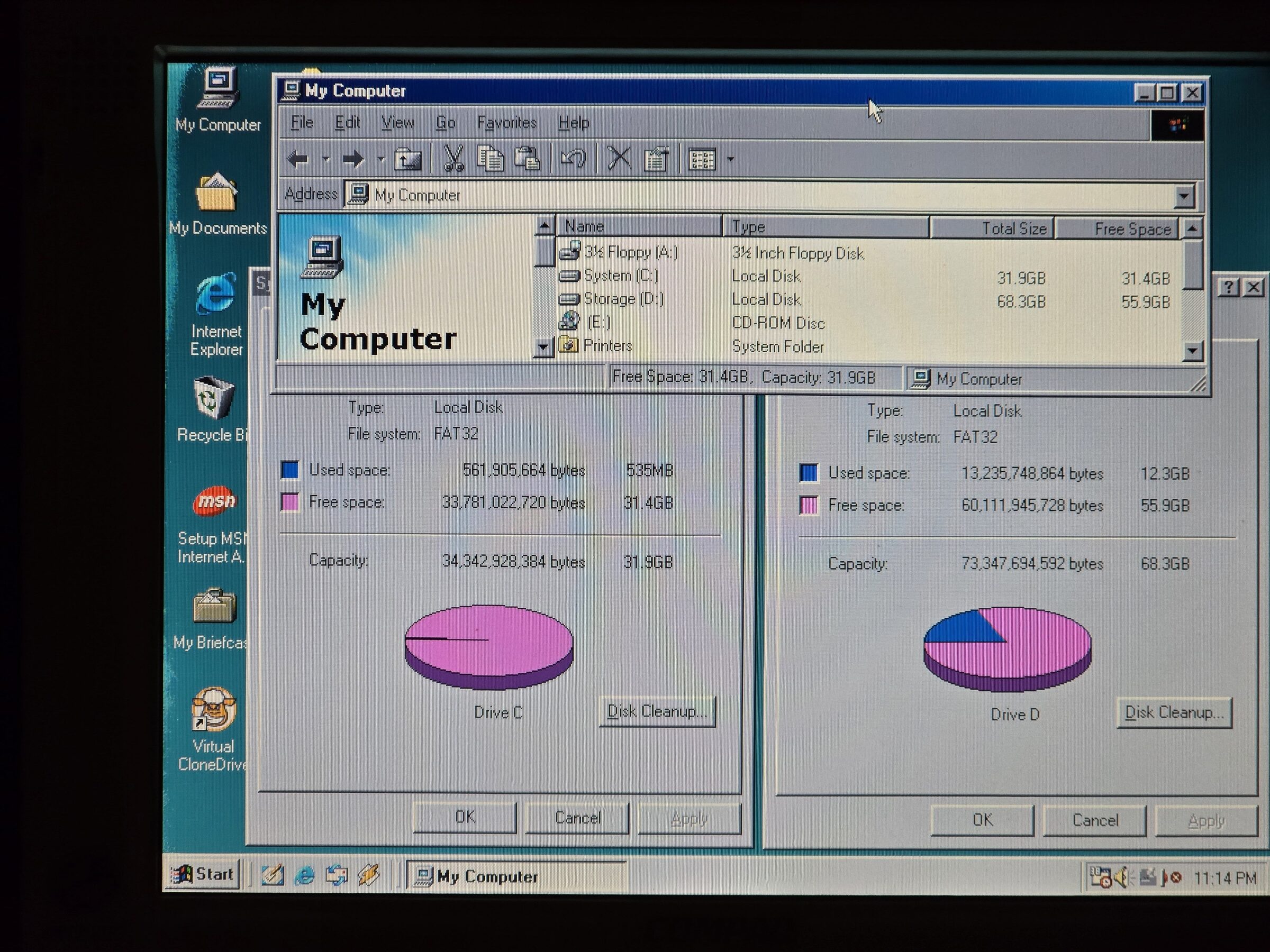The height and width of the screenshot is (952, 1270).
Task: Select Storage (D:) in file list
Action: 623,299
